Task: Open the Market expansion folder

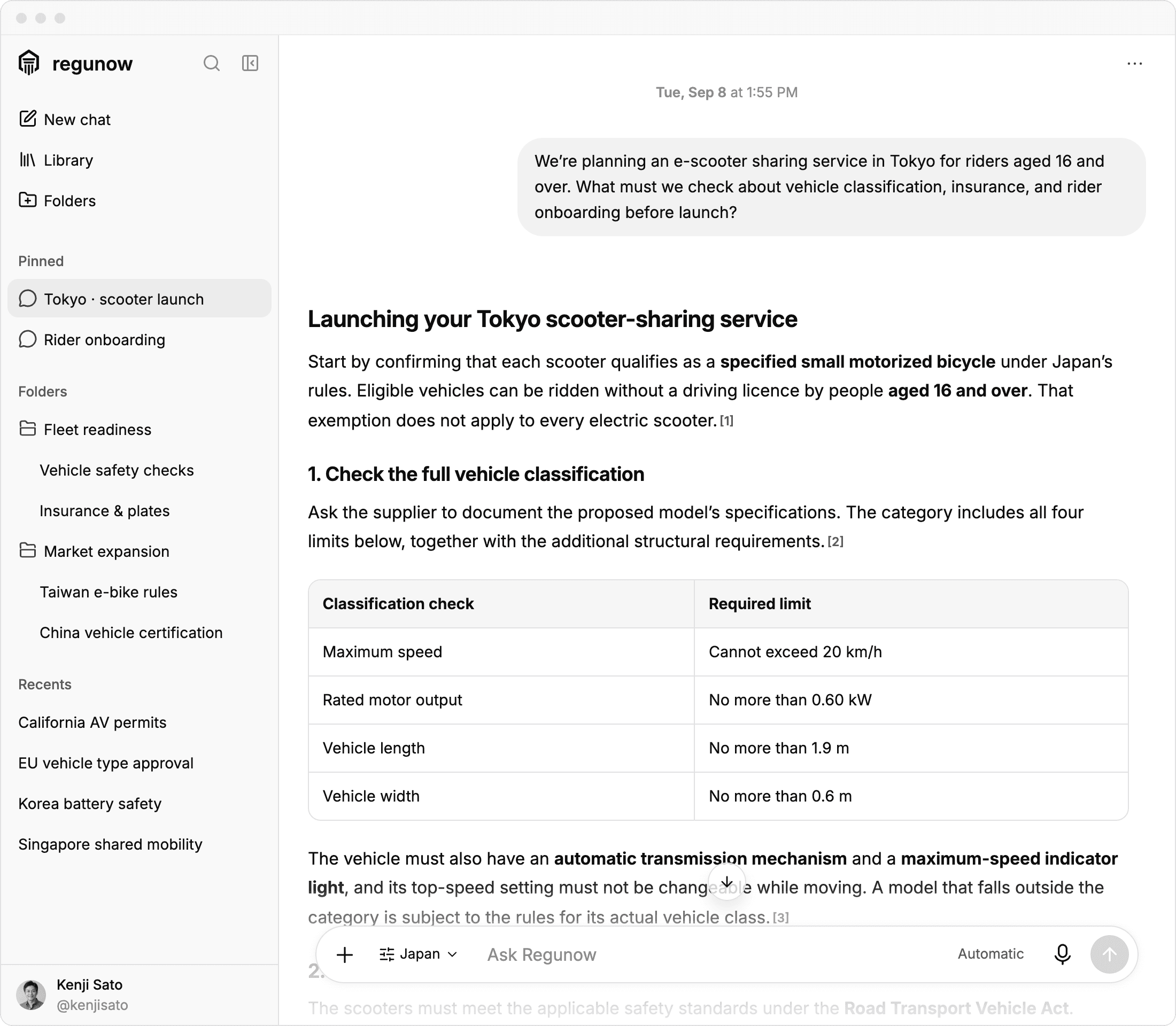Action: click(139, 551)
